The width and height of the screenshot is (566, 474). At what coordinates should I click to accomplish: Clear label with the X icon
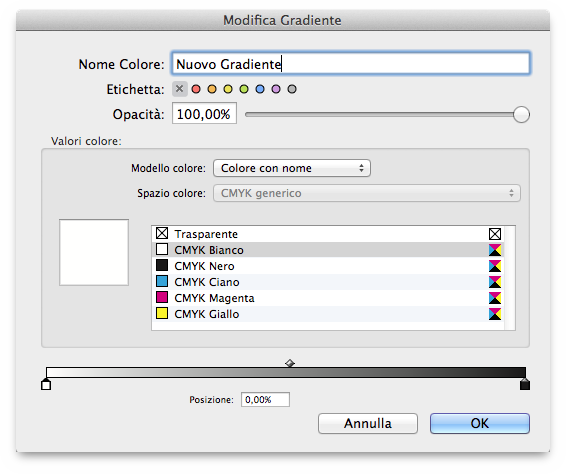[180, 89]
